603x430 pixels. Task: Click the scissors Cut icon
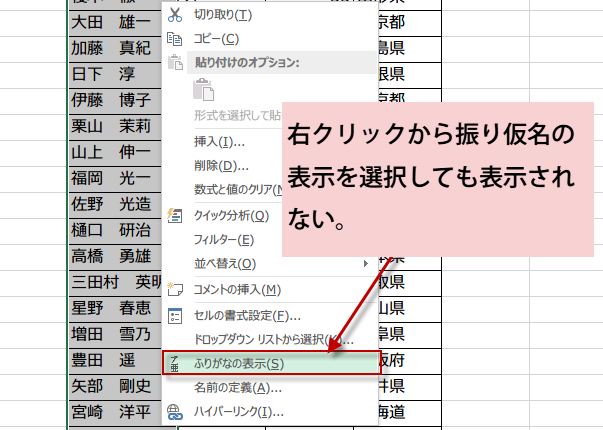[x=175, y=15]
